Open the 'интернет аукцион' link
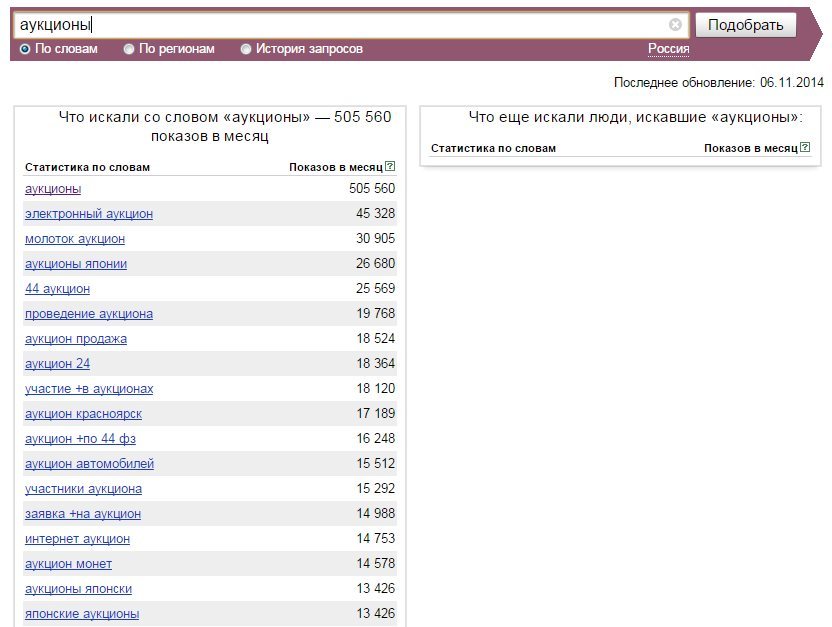Image resolution: width=832 pixels, height=627 pixels. pyautogui.click(x=77, y=538)
